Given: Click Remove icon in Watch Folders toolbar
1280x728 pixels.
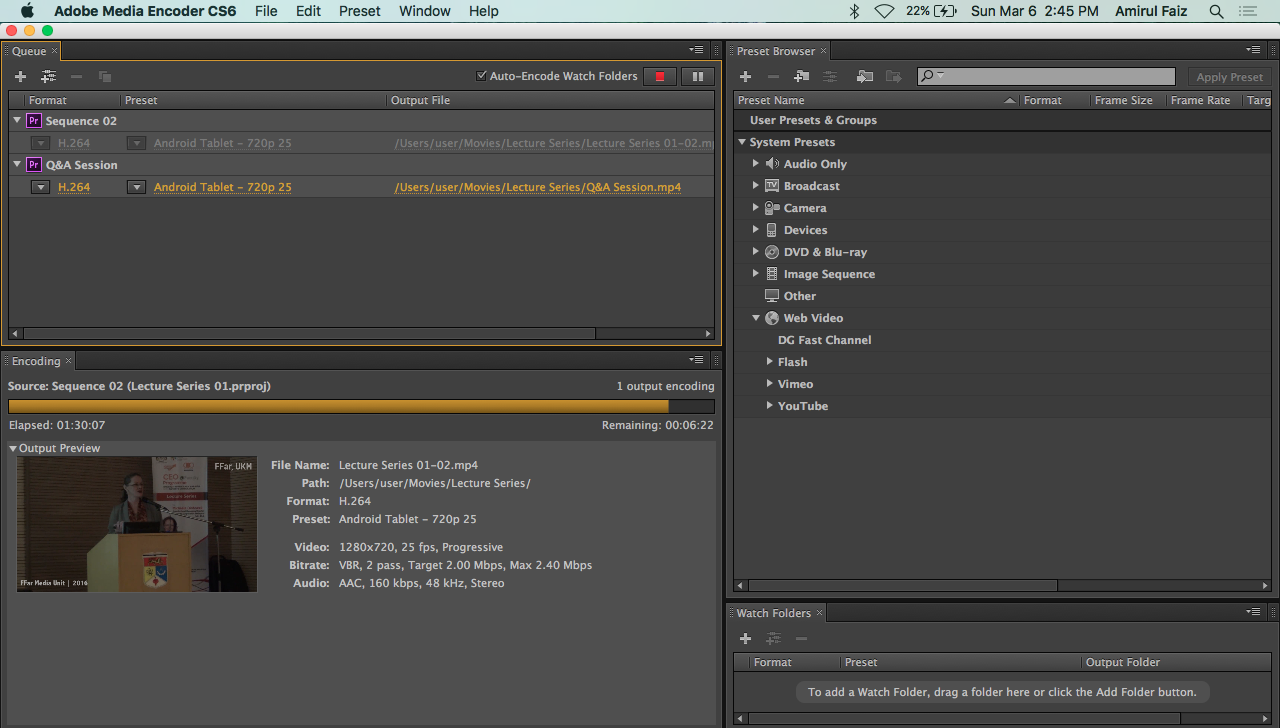Looking at the screenshot, I should pyautogui.click(x=801, y=638).
